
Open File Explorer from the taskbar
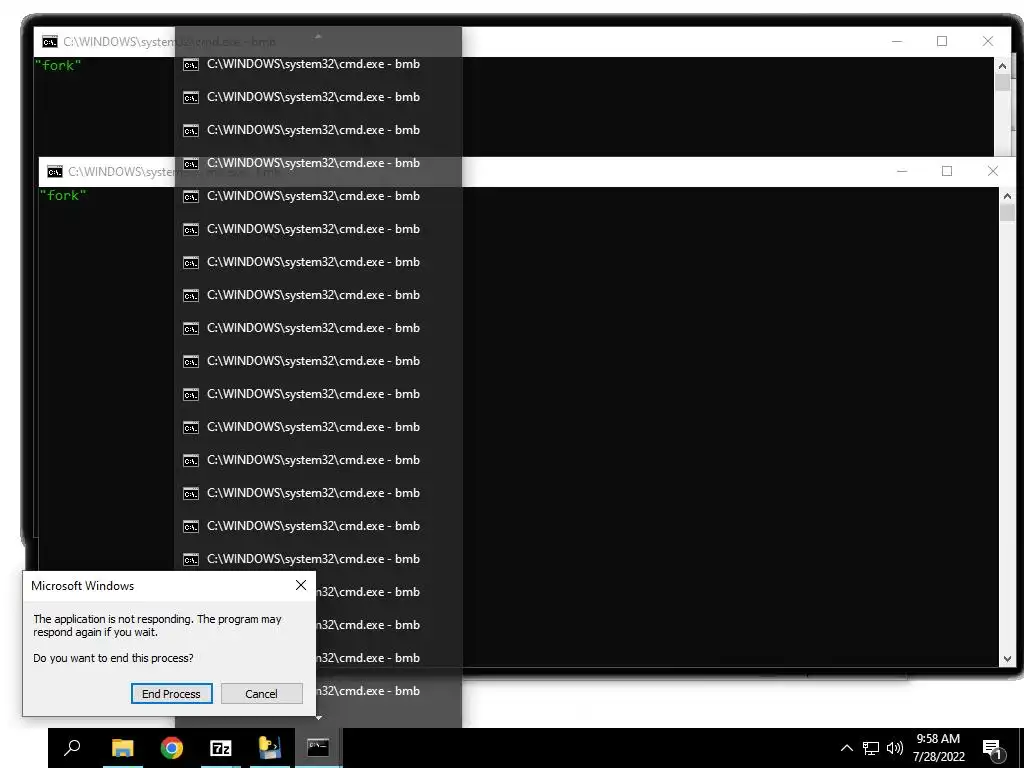click(x=122, y=748)
